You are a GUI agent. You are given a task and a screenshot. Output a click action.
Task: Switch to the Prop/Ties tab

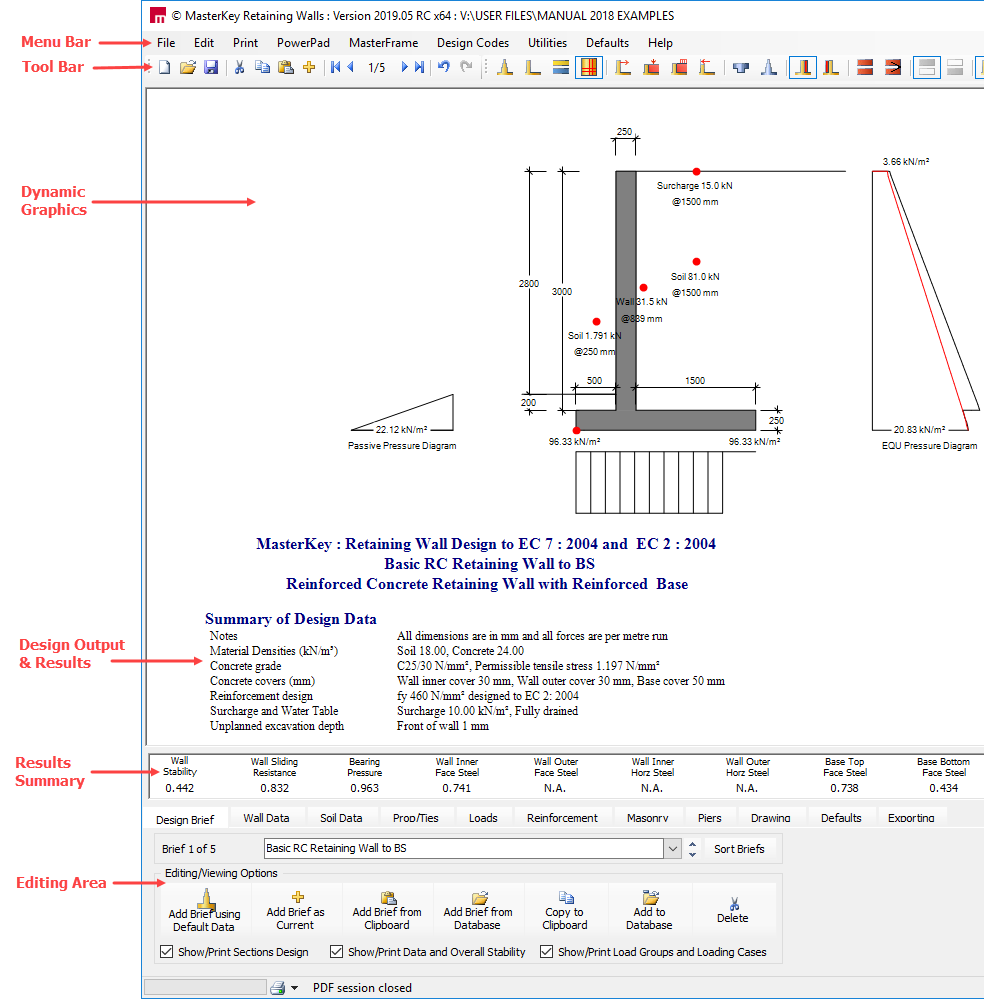coord(416,818)
